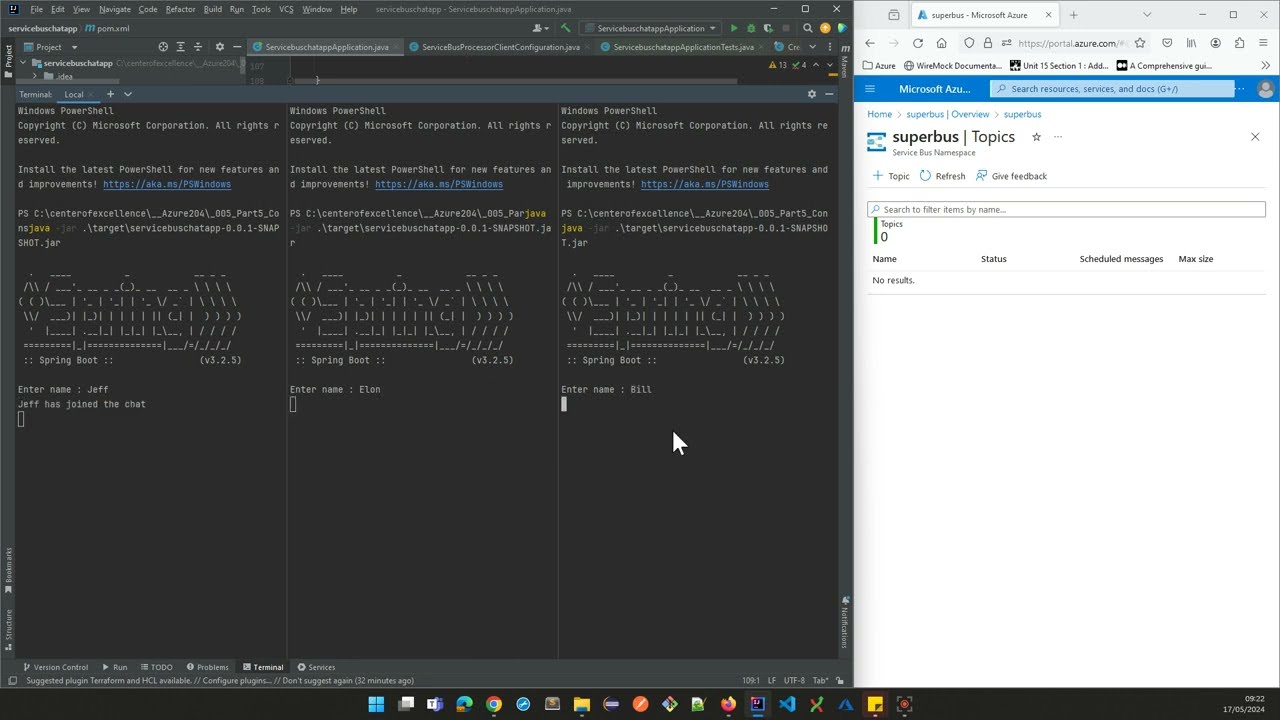Reload the Firefox page
1280x720 pixels.
917,43
